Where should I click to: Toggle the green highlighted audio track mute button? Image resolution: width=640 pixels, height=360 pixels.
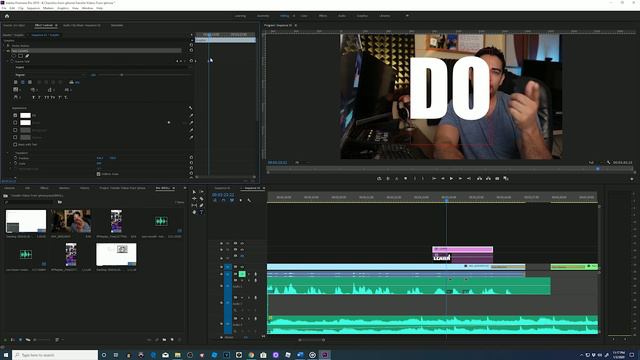[x=242, y=274]
